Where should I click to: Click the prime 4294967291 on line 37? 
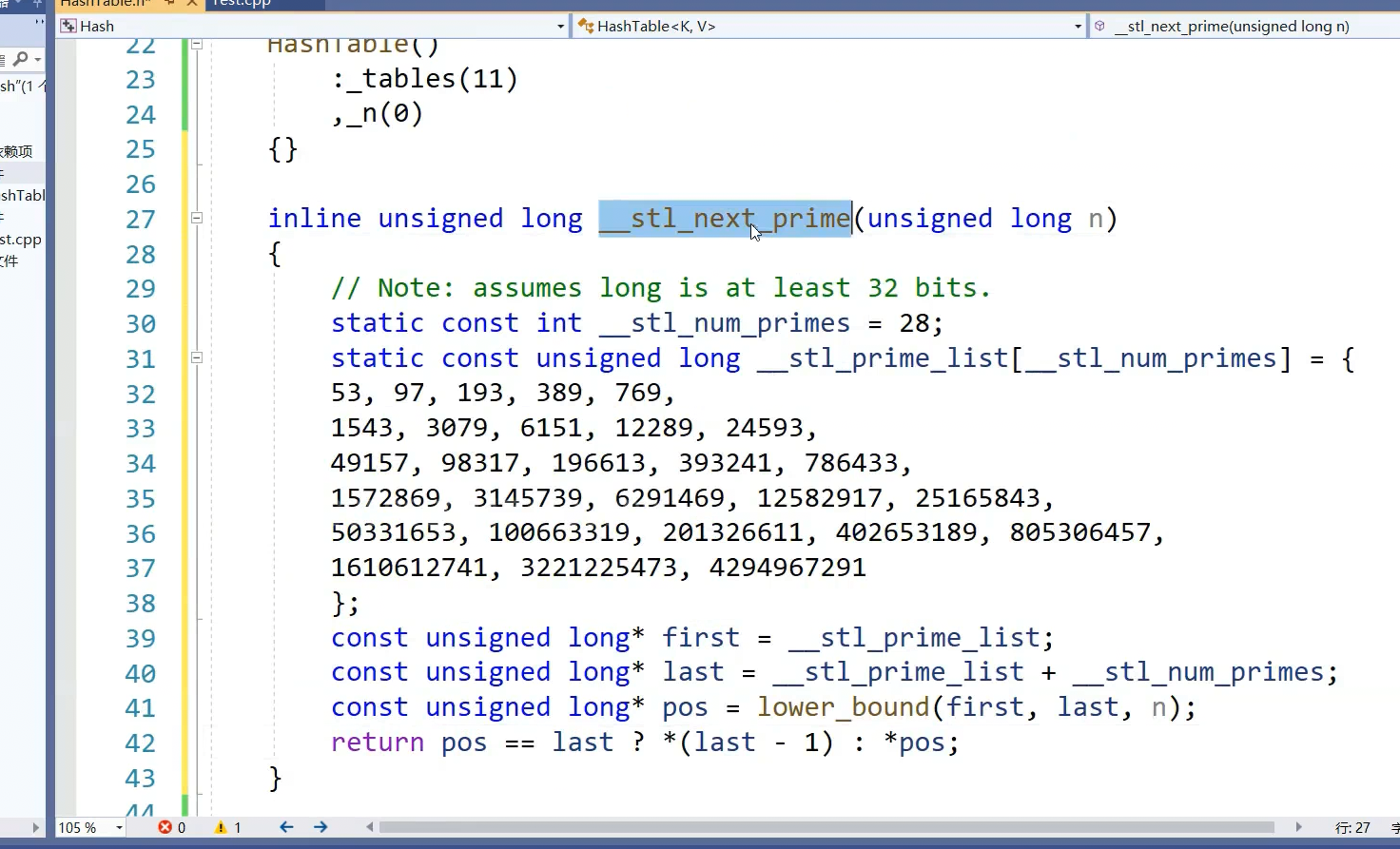(787, 568)
